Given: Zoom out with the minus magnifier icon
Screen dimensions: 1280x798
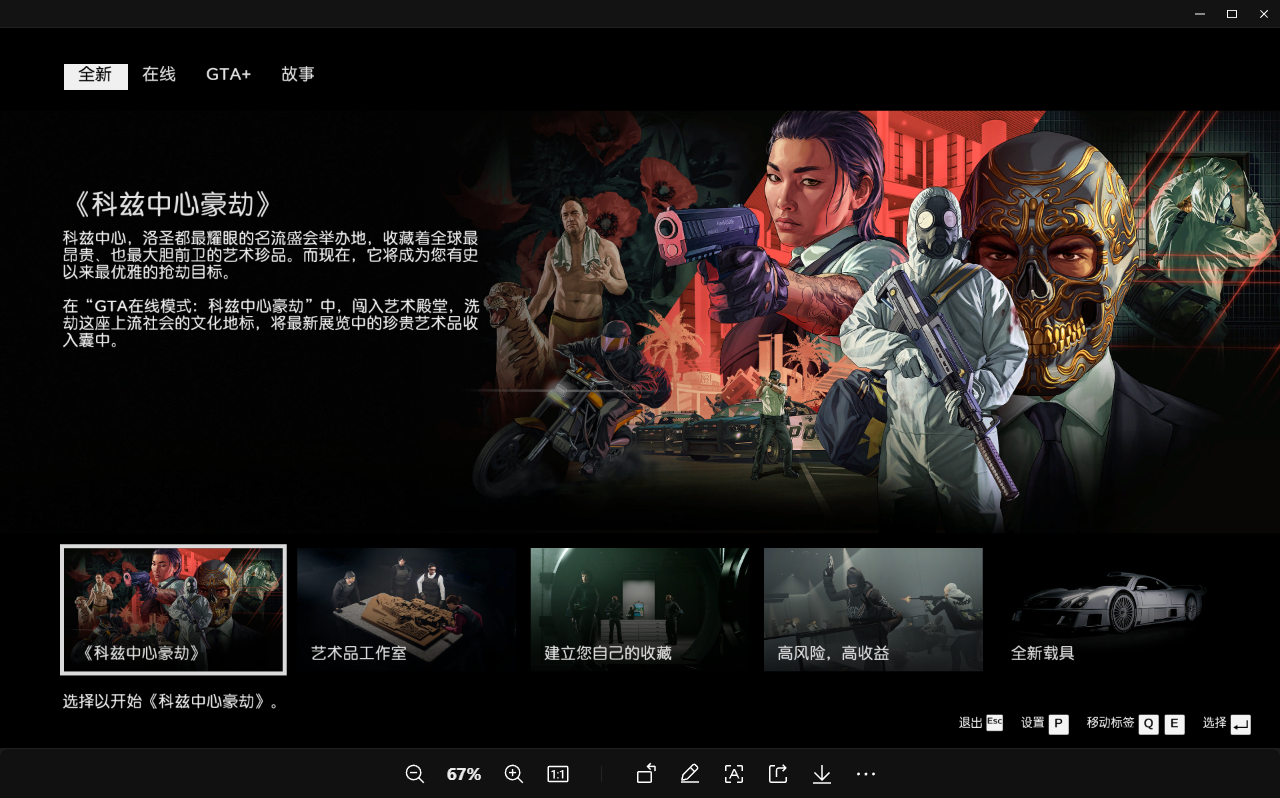Looking at the screenshot, I should (x=415, y=774).
